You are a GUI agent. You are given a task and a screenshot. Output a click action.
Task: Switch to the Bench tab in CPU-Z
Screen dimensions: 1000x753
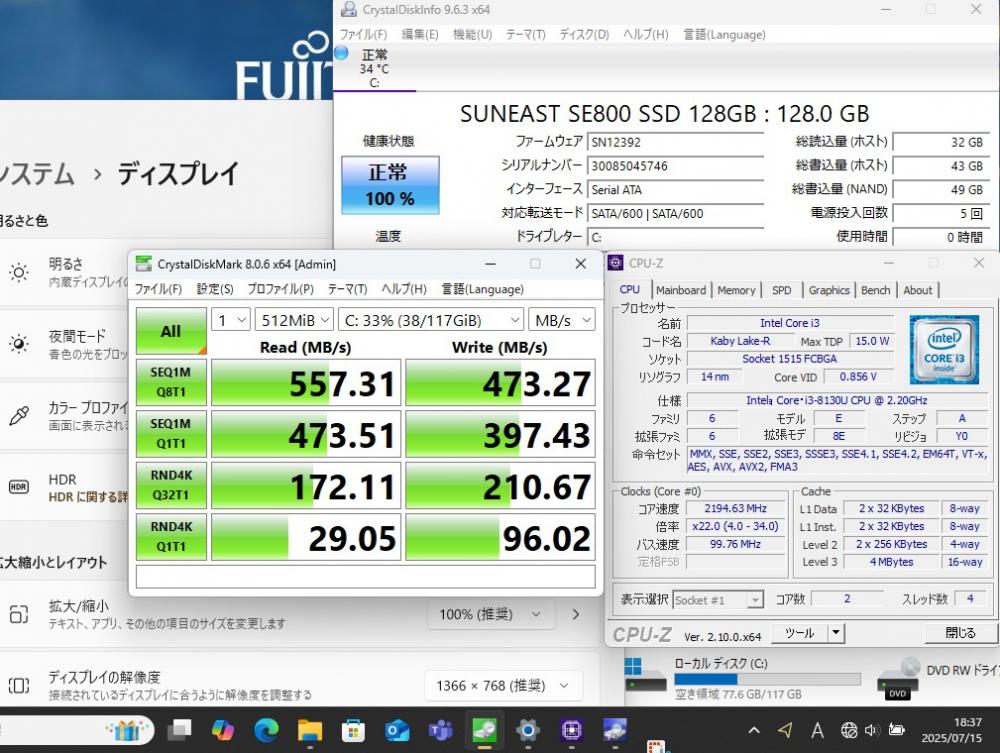pos(875,290)
